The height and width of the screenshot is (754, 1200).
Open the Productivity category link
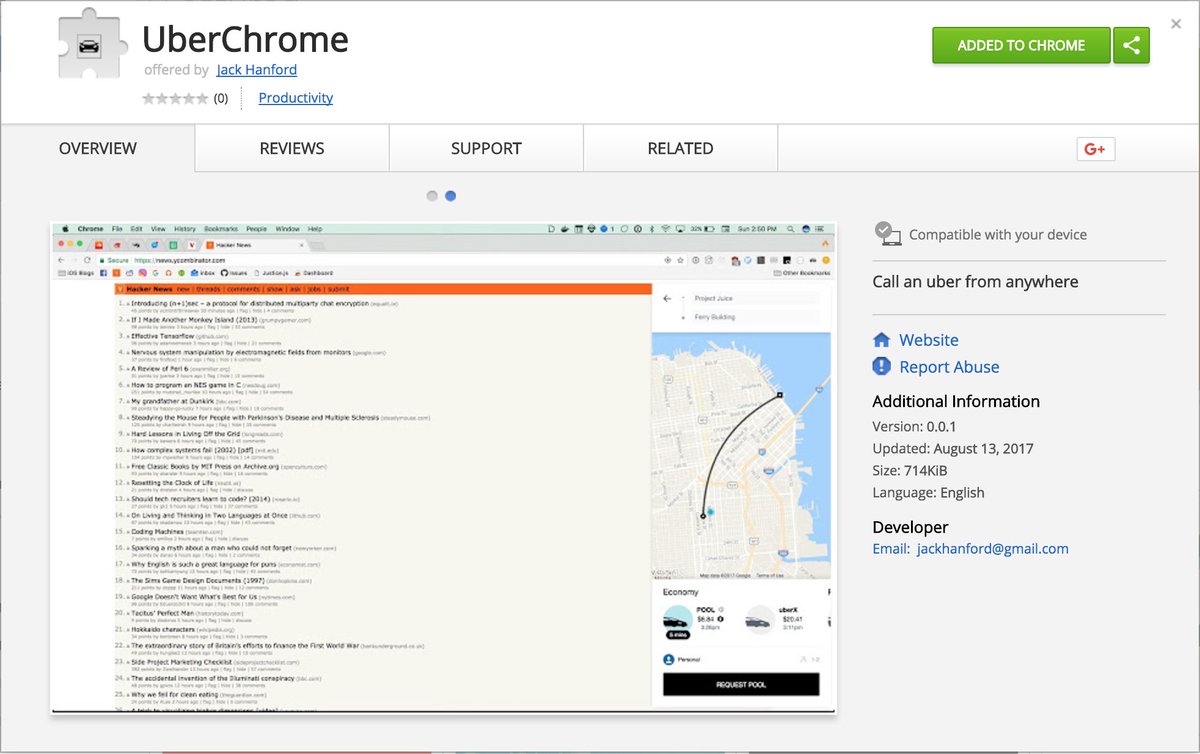[295, 98]
